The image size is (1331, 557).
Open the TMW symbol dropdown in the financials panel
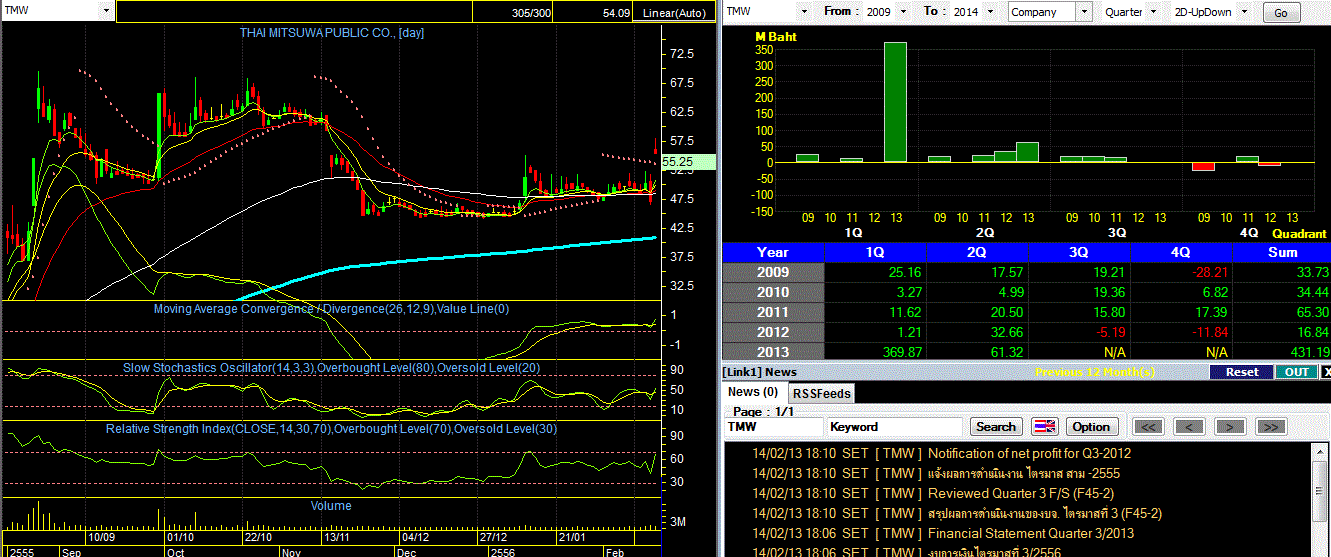click(x=803, y=12)
